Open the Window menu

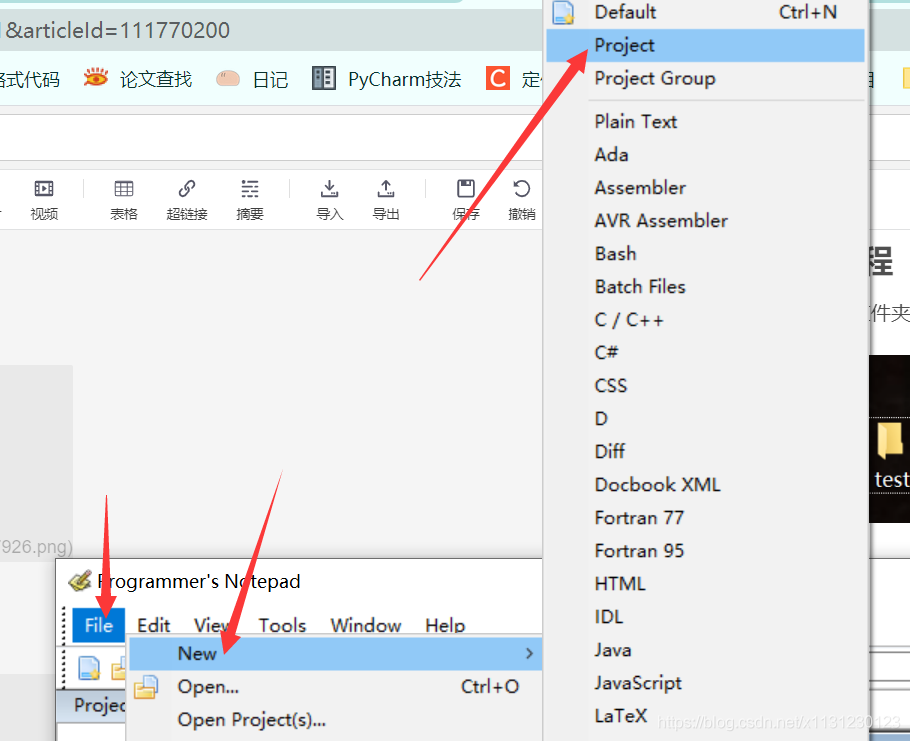(366, 625)
